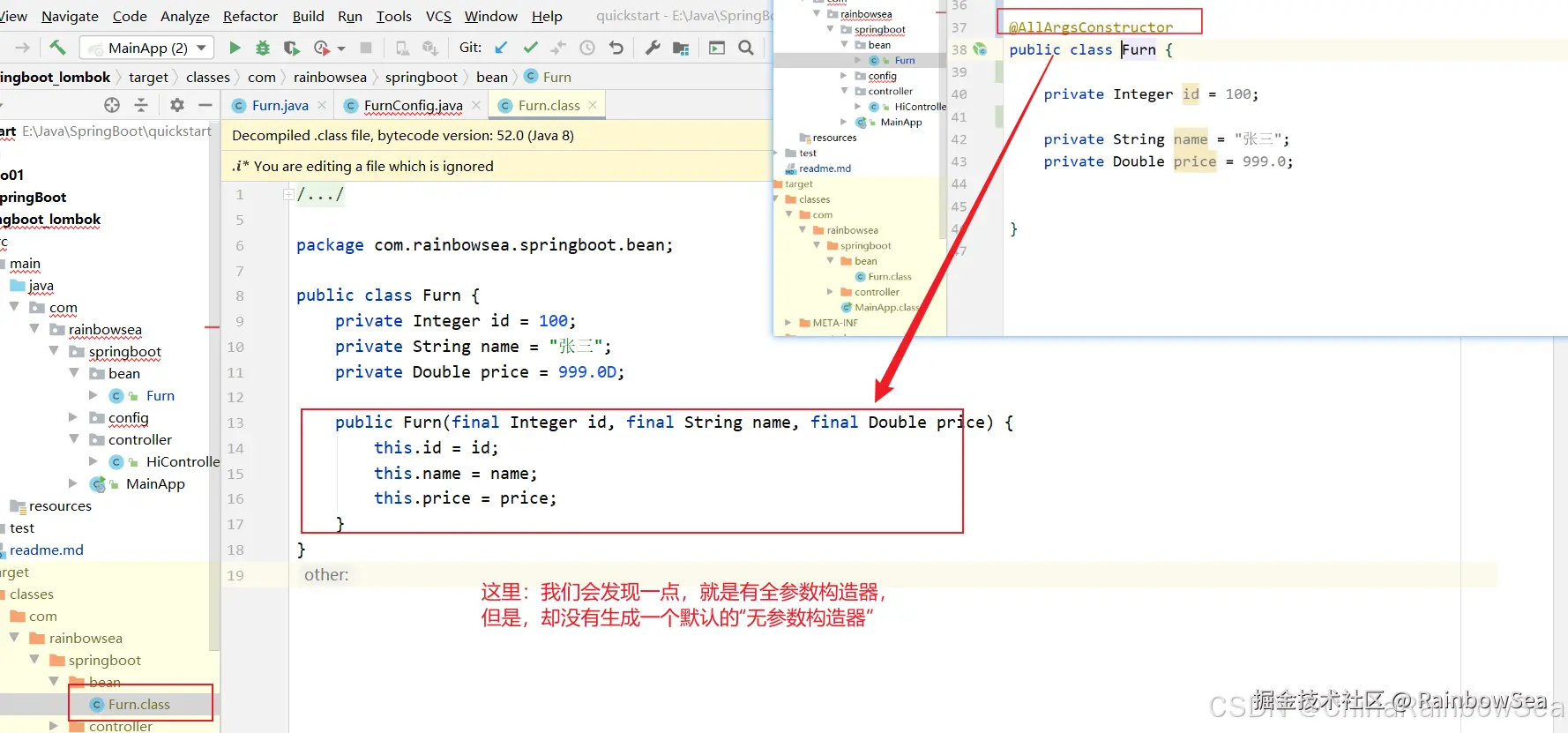Collapse the controller package in src

[73, 439]
